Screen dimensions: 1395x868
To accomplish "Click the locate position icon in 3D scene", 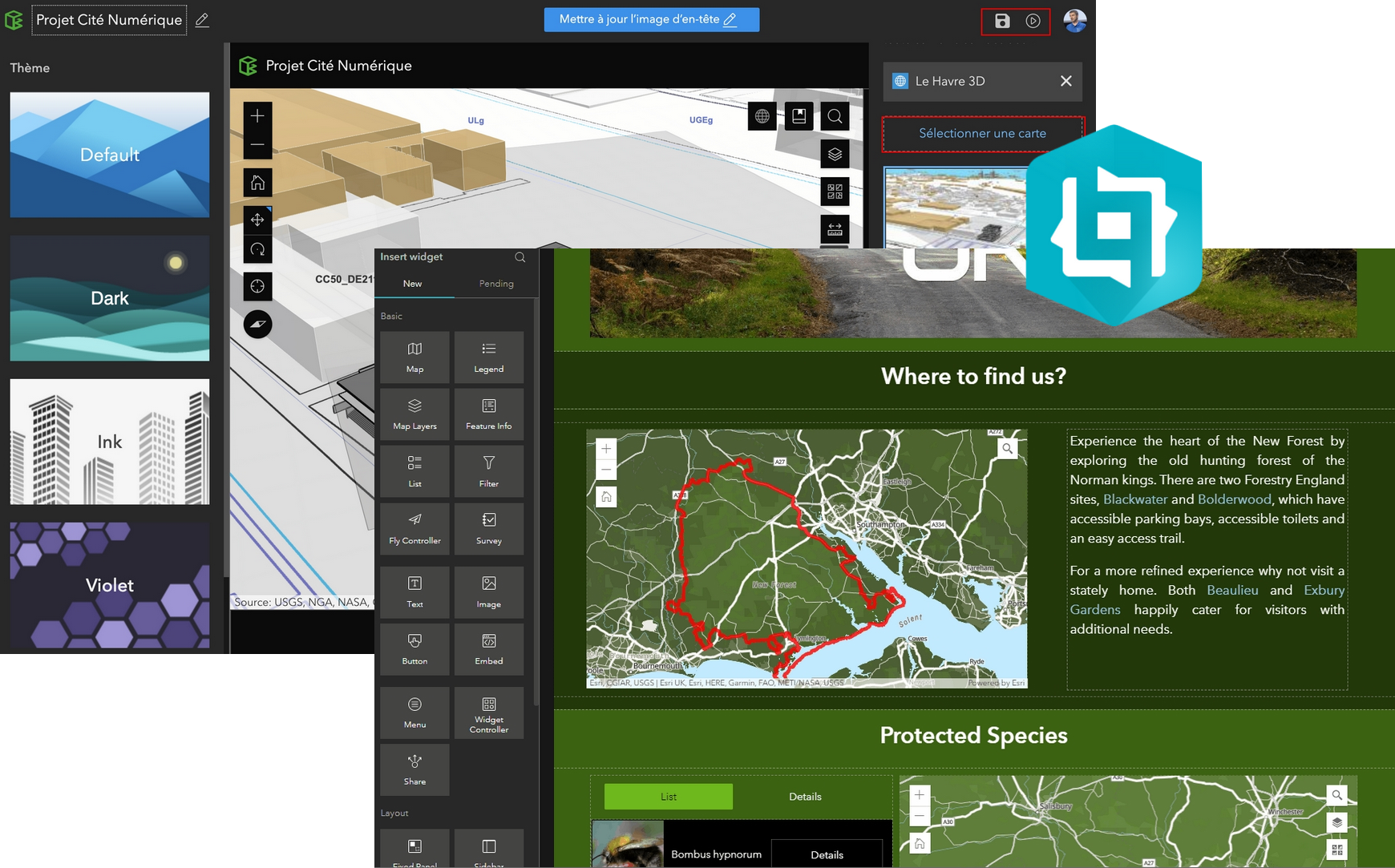I will [257, 286].
